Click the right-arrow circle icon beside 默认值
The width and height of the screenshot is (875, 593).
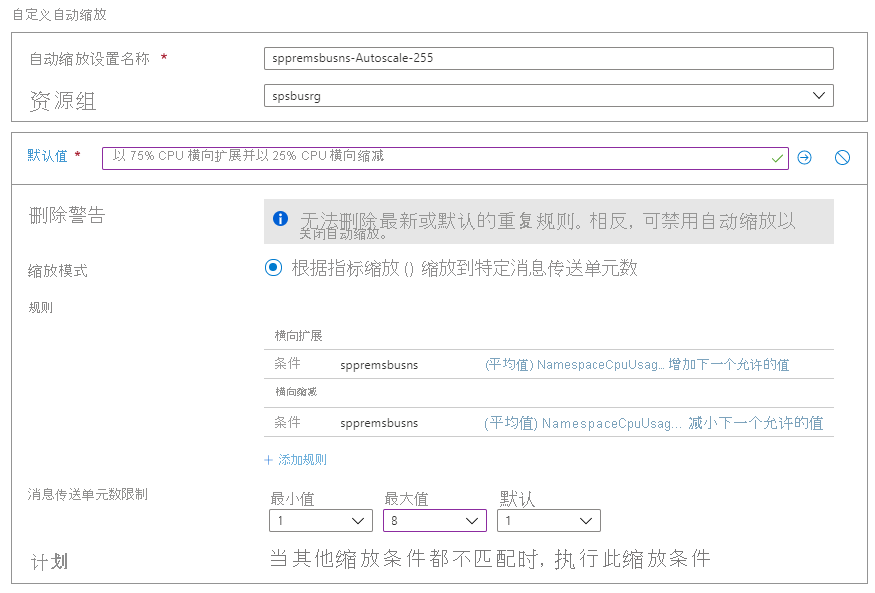(x=804, y=158)
